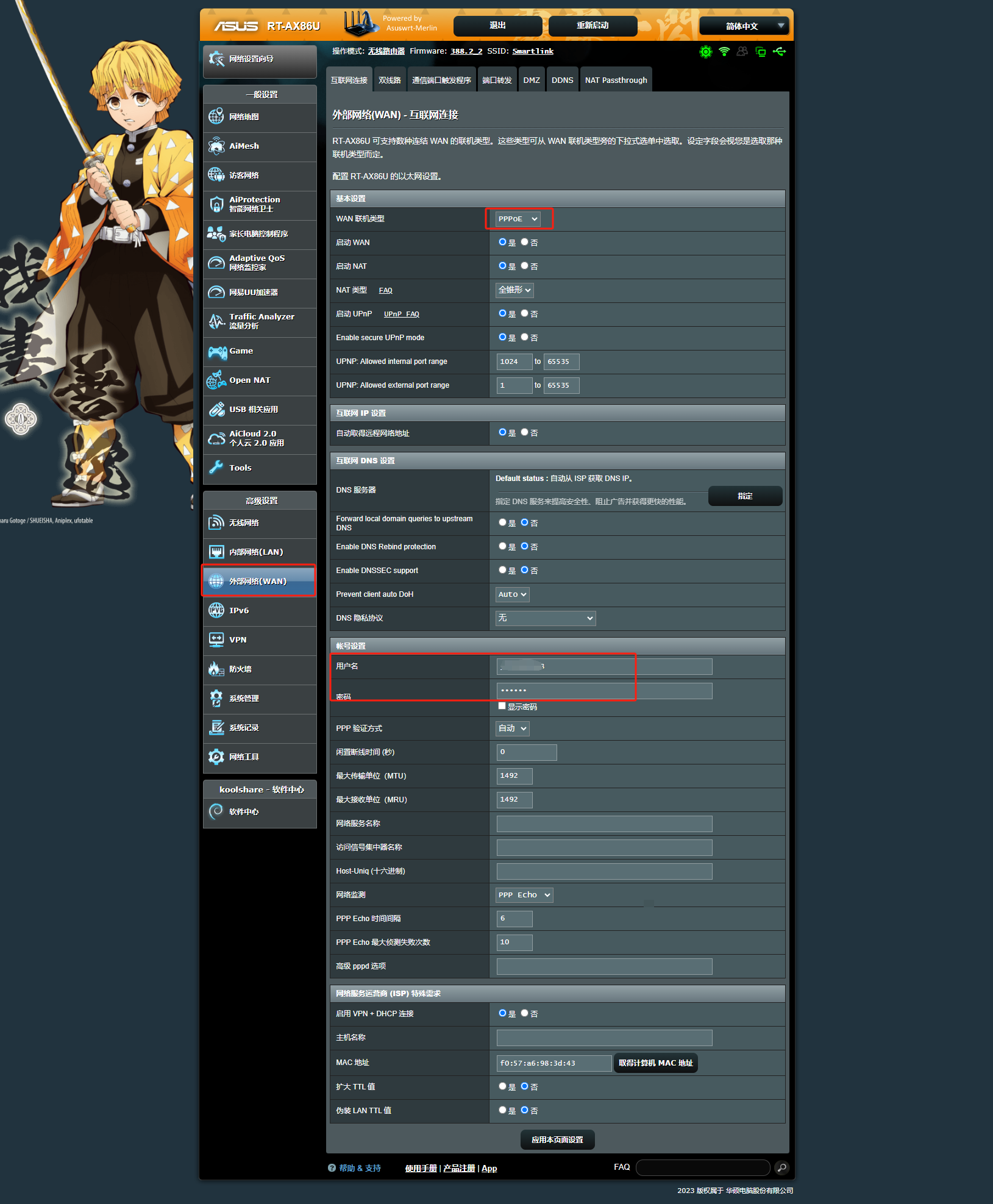Open PPP 验证方式 dropdown

tap(513, 728)
